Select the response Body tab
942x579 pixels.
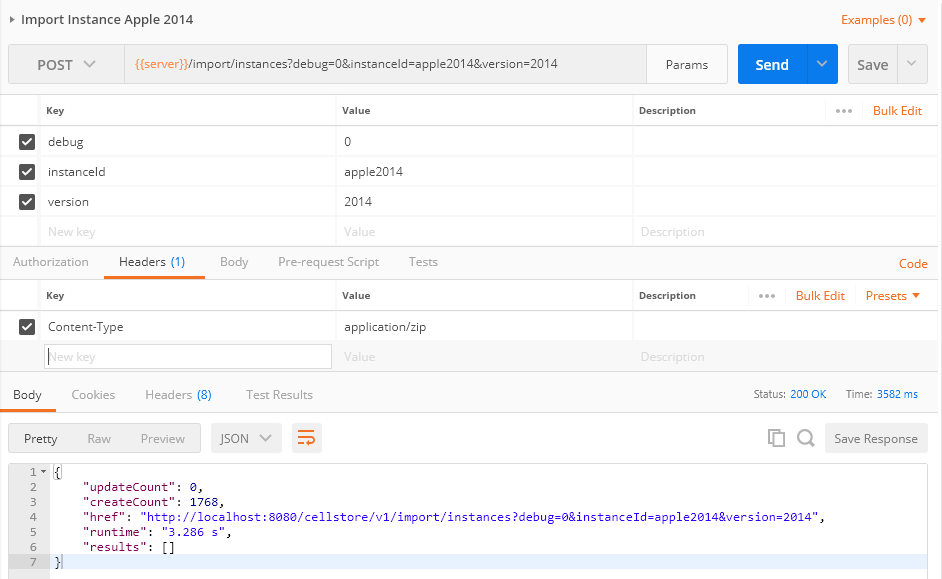[27, 395]
